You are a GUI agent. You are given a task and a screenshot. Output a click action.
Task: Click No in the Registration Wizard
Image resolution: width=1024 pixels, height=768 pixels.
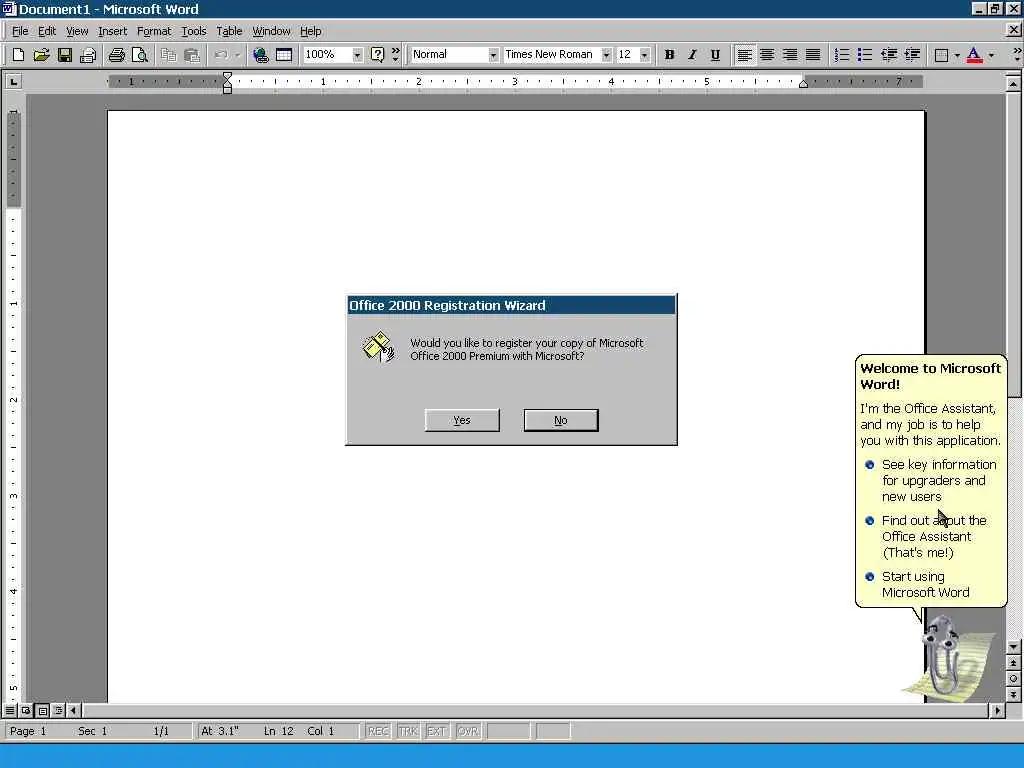pyautogui.click(x=560, y=420)
